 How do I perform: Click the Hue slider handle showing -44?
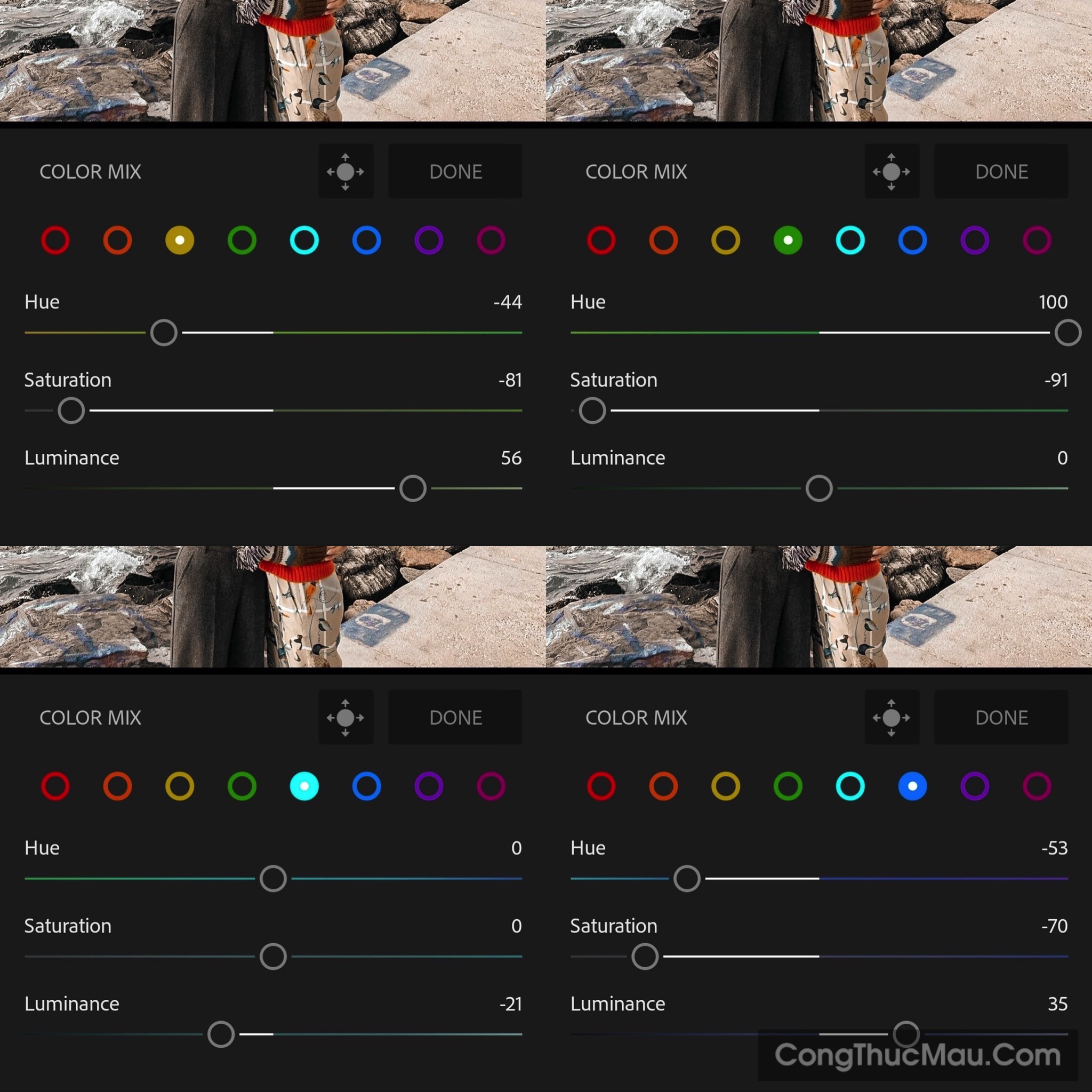pos(164,332)
